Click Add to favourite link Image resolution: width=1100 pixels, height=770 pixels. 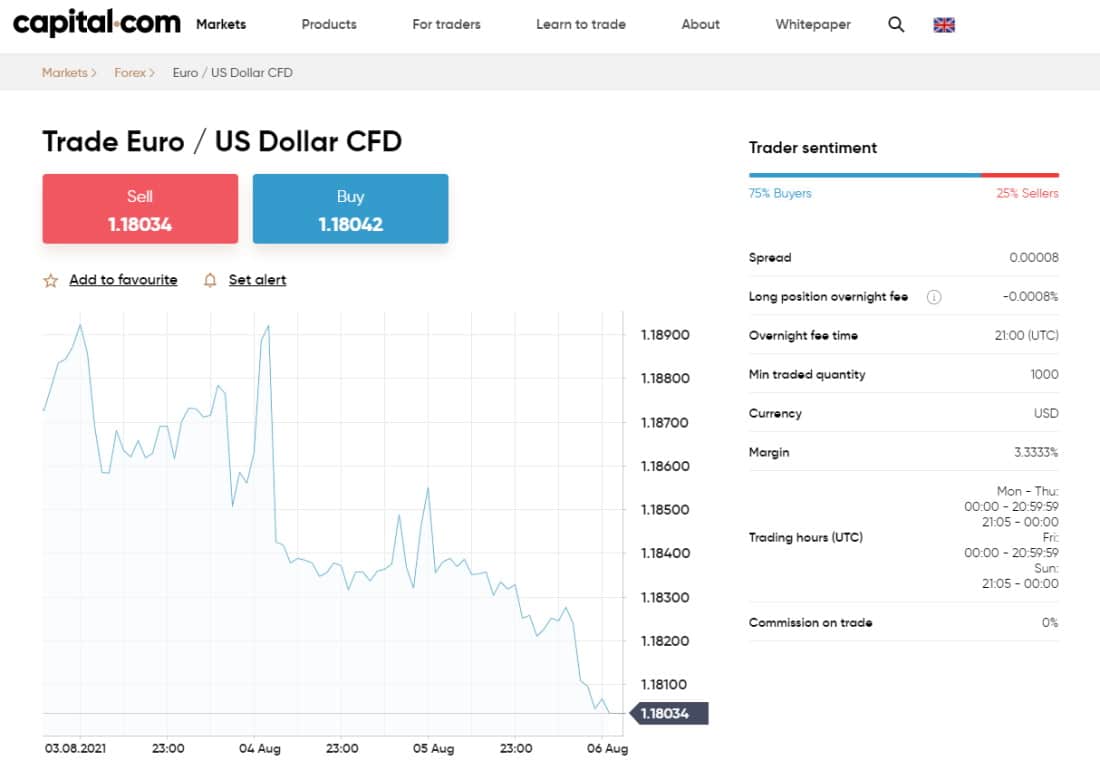(123, 280)
